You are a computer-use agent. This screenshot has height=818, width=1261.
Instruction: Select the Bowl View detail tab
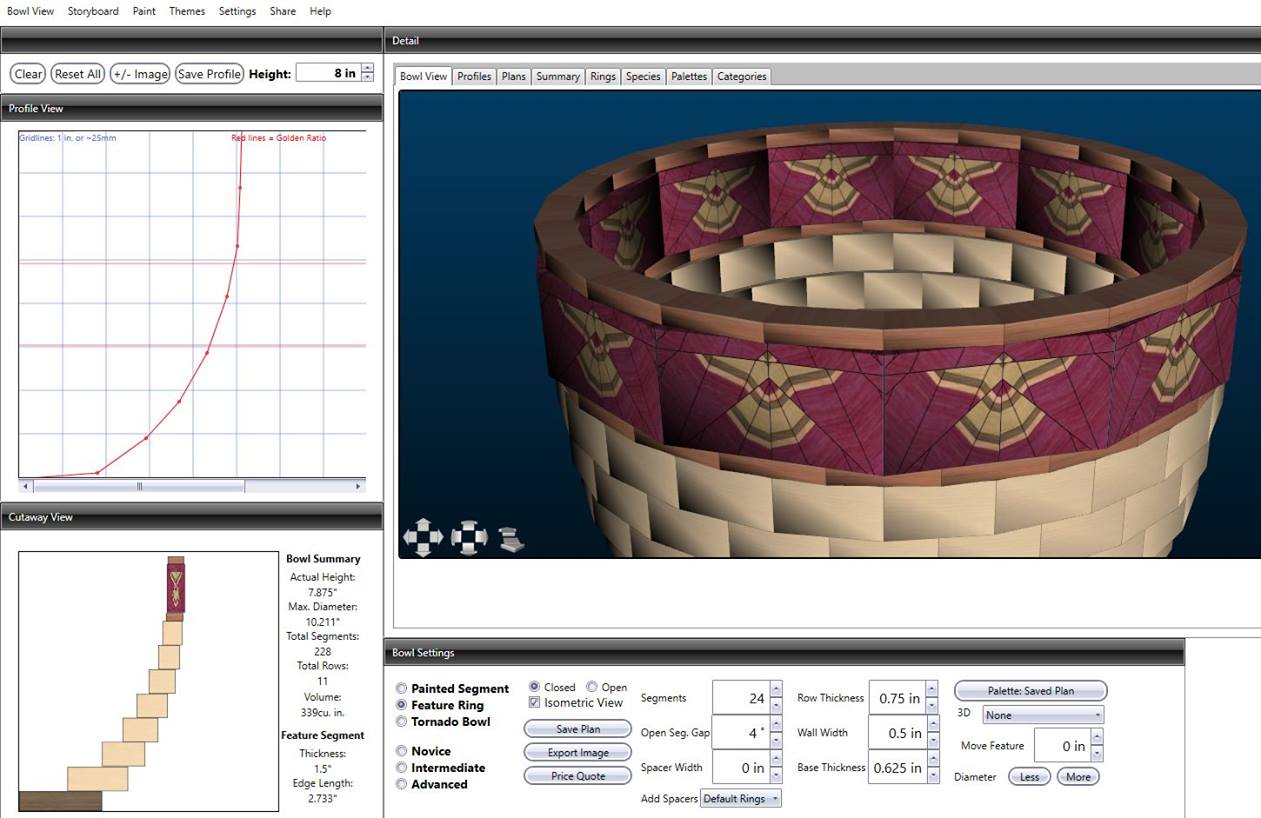tap(424, 76)
